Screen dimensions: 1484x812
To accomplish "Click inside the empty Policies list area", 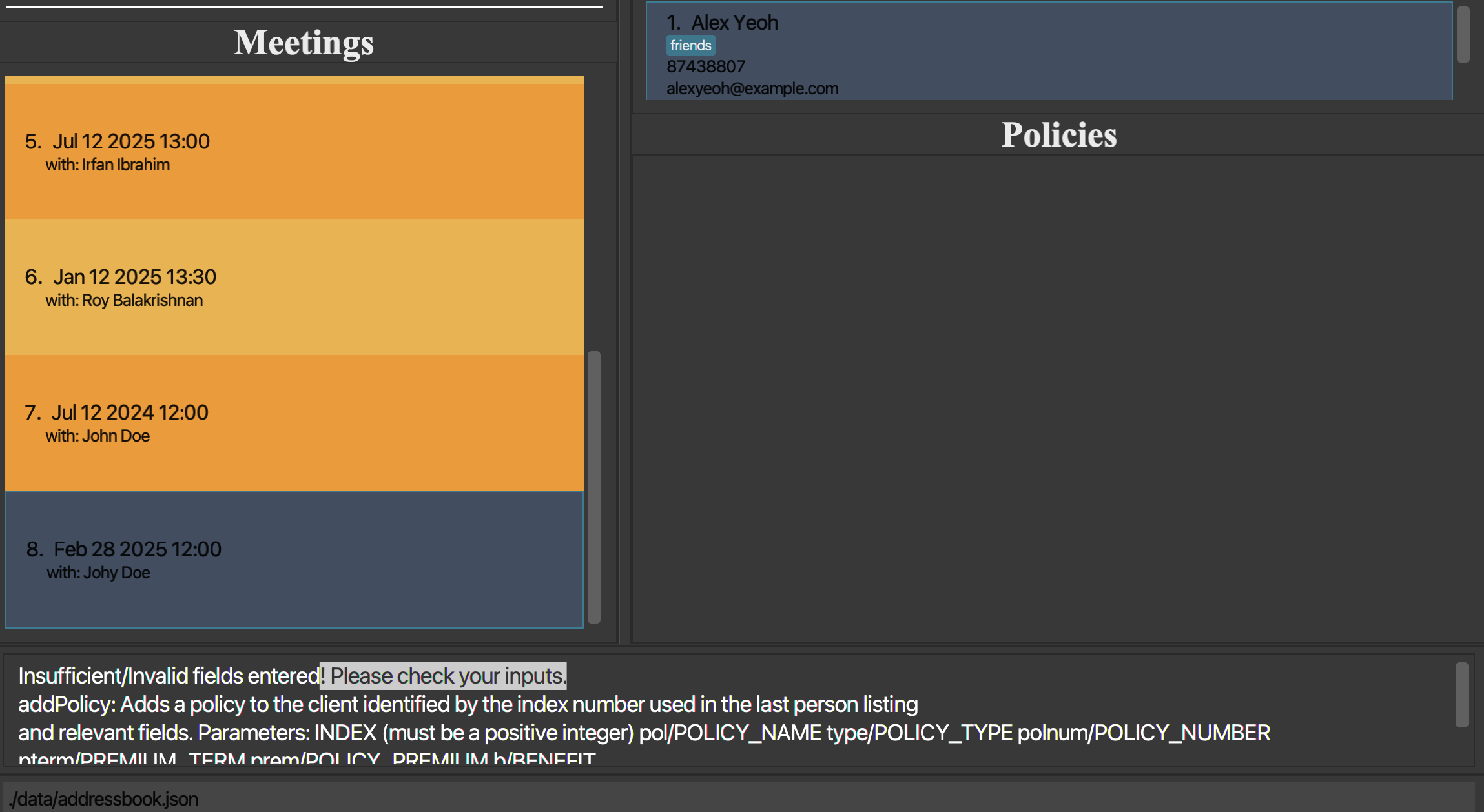I will 1056,397.
